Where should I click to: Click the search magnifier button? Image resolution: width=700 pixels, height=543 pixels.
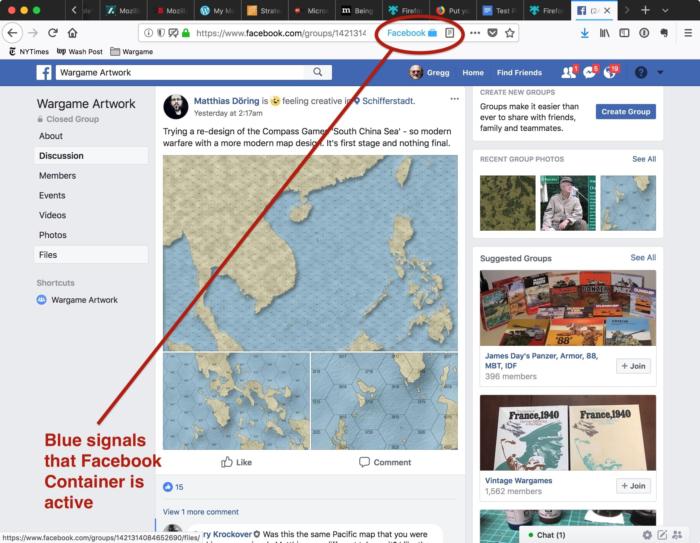pos(317,72)
